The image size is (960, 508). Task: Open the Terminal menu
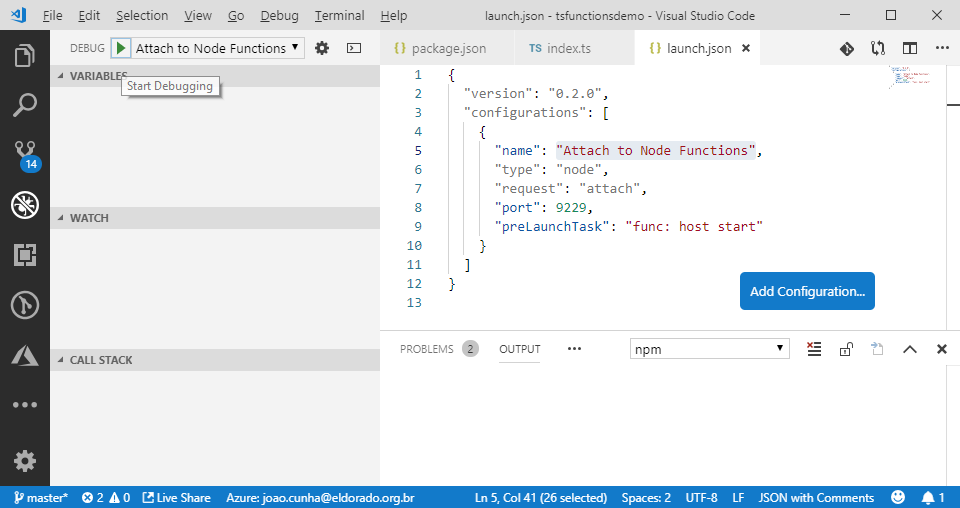(339, 15)
